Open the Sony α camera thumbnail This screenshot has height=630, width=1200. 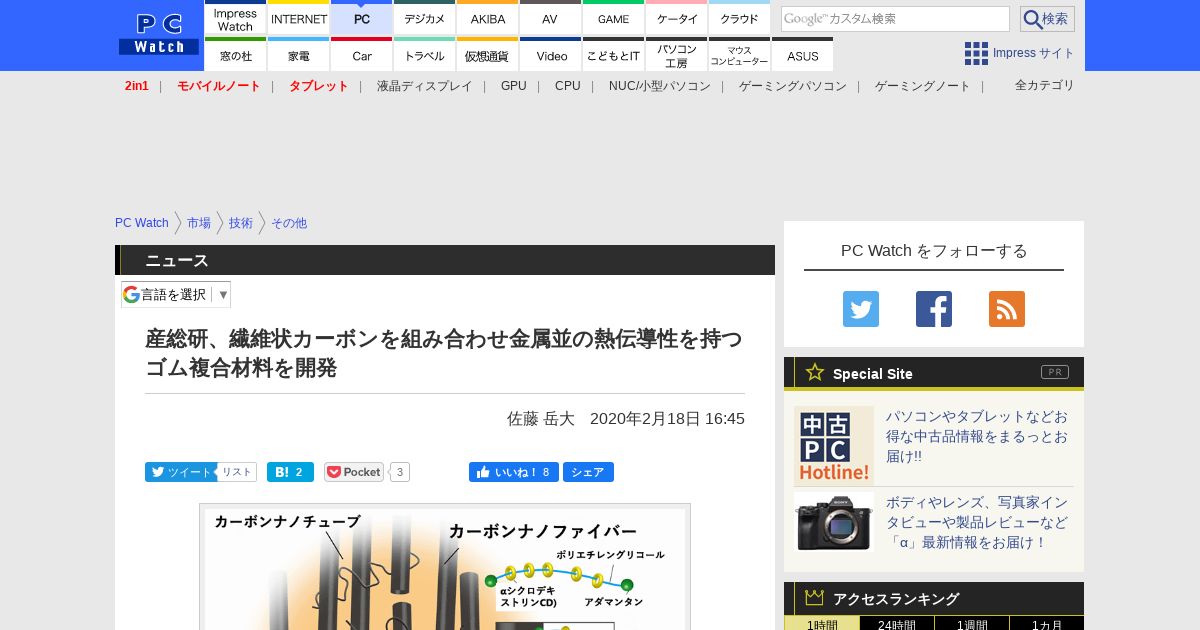coord(834,522)
